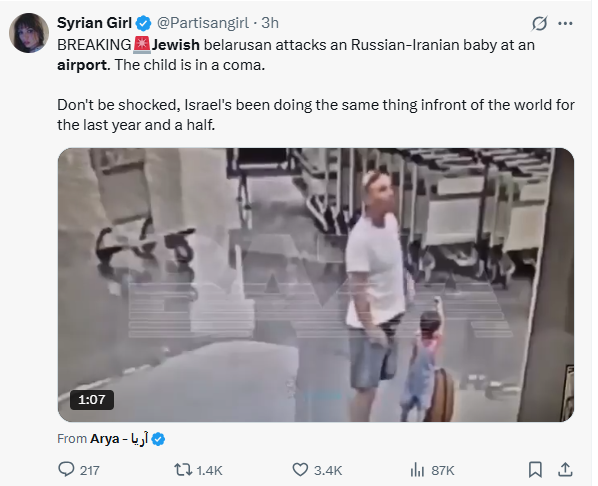Open the Syrian Girl profile avatar
Screen dimensions: 598x486
pos(29,33)
